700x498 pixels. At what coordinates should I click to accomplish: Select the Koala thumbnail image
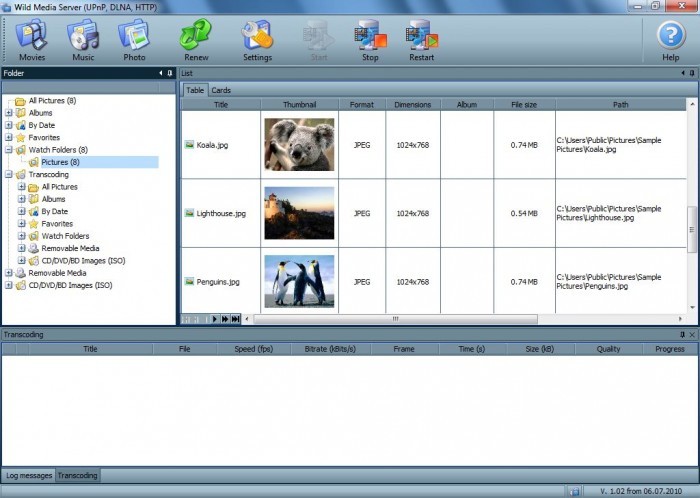[299, 144]
